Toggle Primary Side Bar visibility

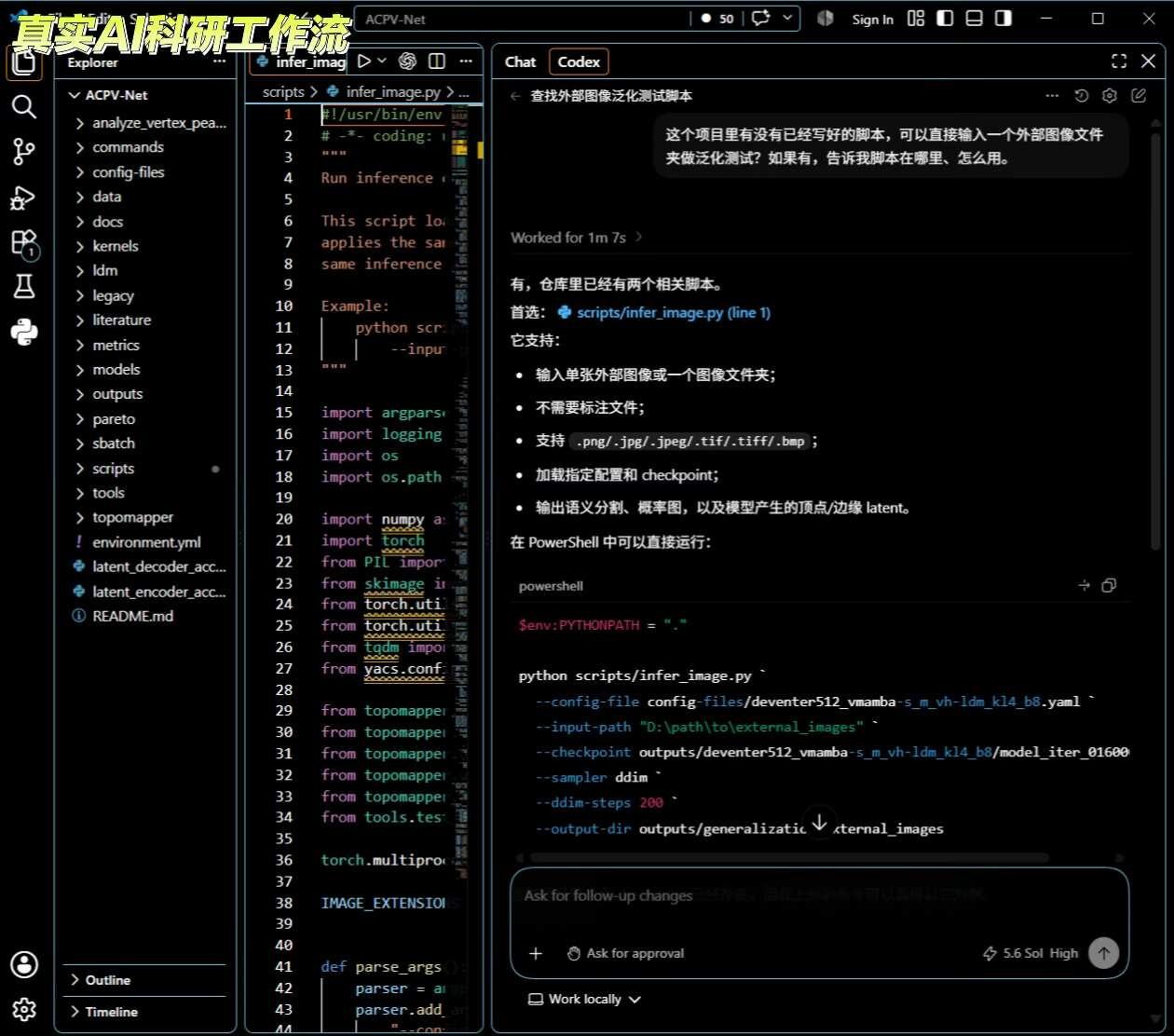click(x=945, y=19)
